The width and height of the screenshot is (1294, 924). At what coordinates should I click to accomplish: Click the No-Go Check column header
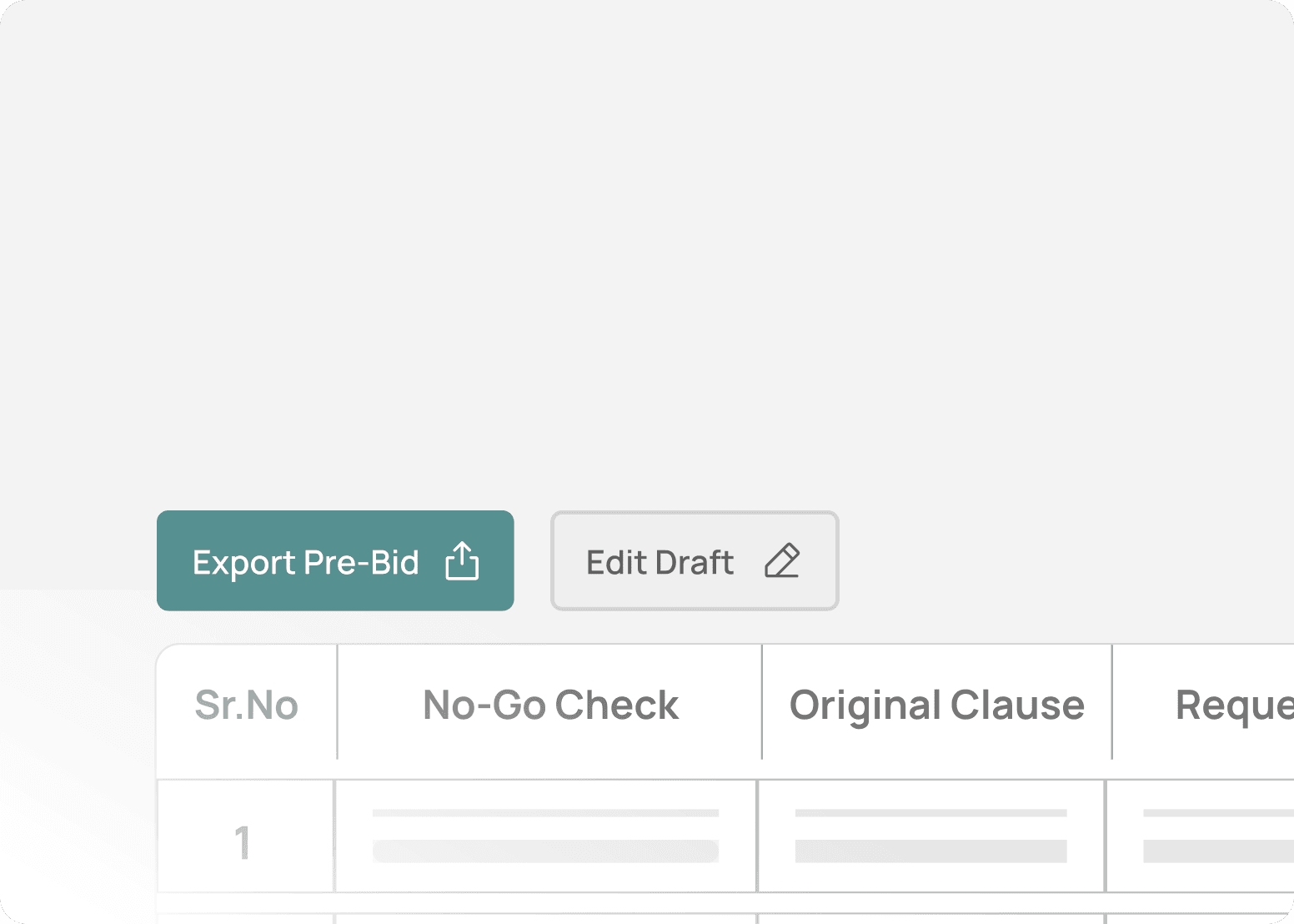[x=549, y=705]
